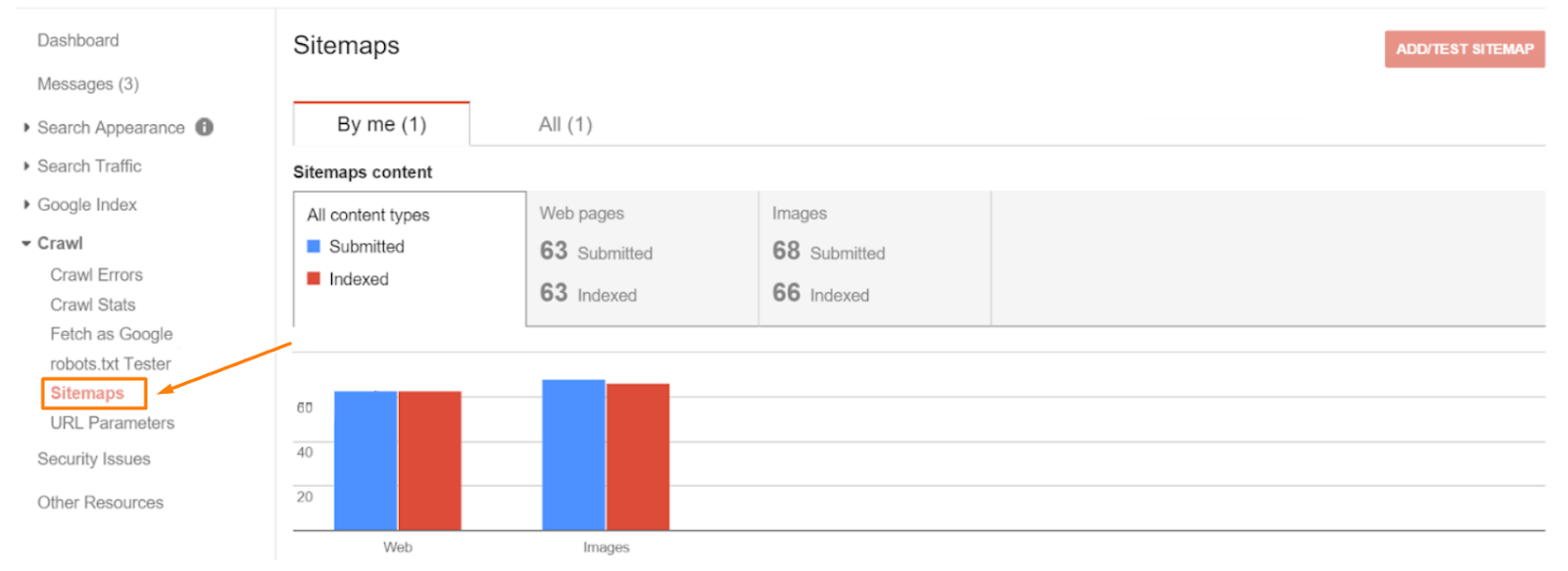The height and width of the screenshot is (571, 1568).
Task: Expand the Search Appearance section arrow
Action: coord(26,127)
